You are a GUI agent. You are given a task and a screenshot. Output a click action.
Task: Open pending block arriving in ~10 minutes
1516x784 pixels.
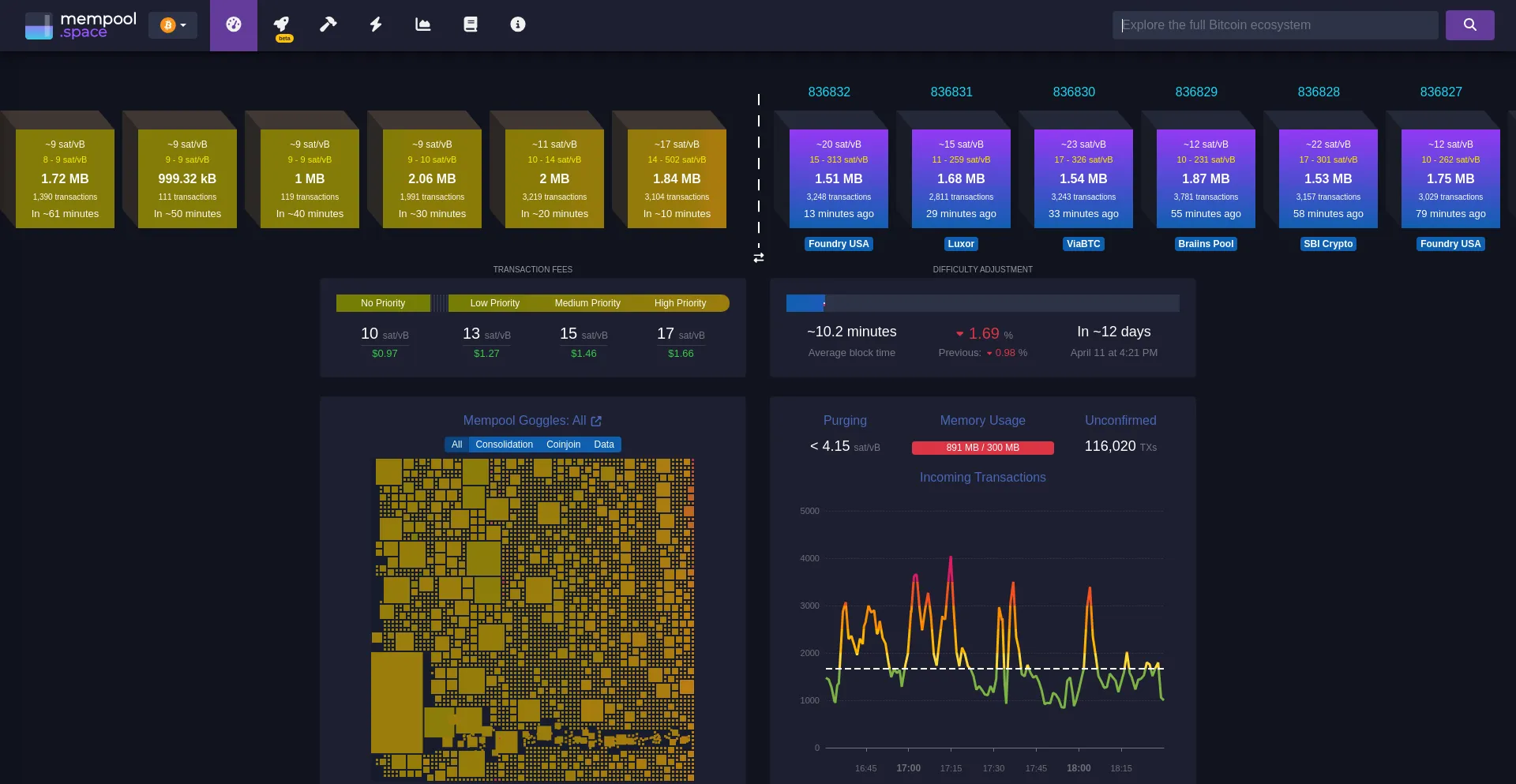(677, 178)
